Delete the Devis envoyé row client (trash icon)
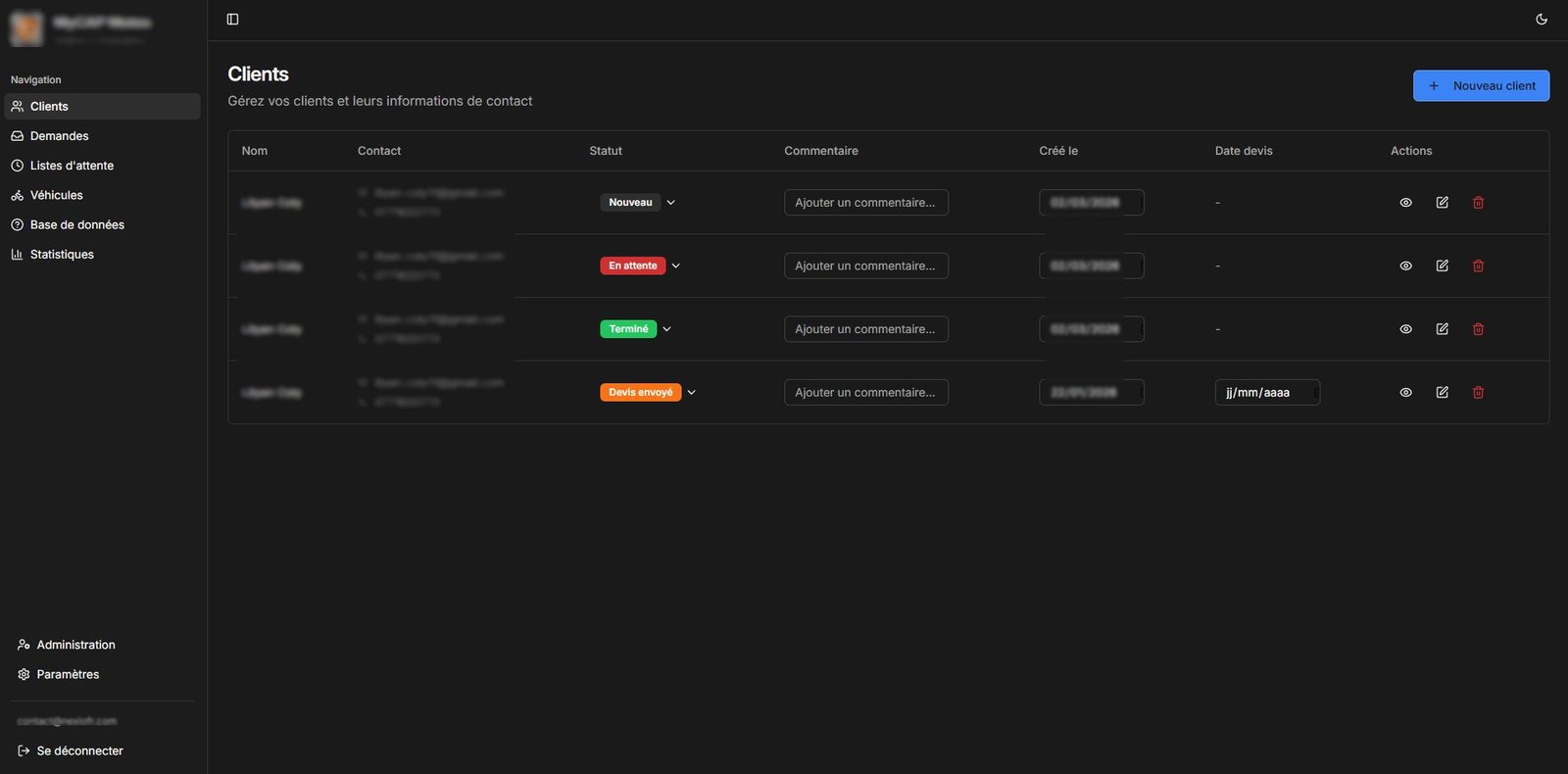Screen dimensions: 1568x774 (x=1479, y=393)
